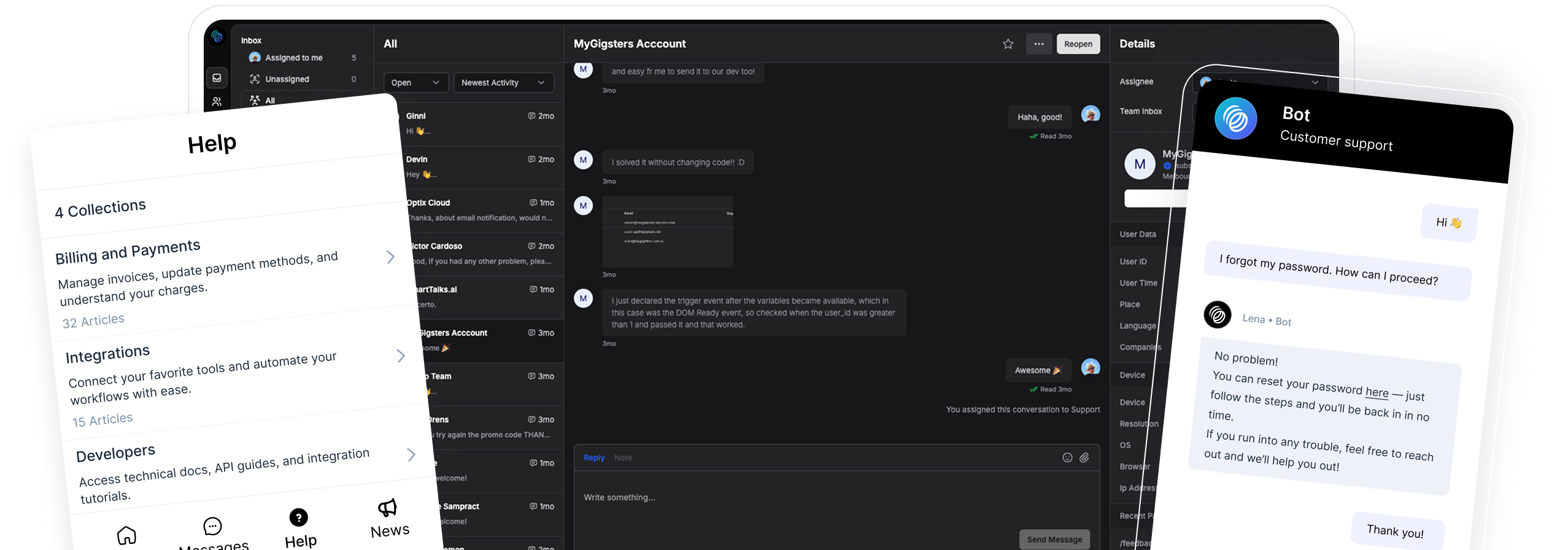Screen dimensions: 1568x550
Task: Open the Optix Cloud conversation
Action: pos(484,210)
